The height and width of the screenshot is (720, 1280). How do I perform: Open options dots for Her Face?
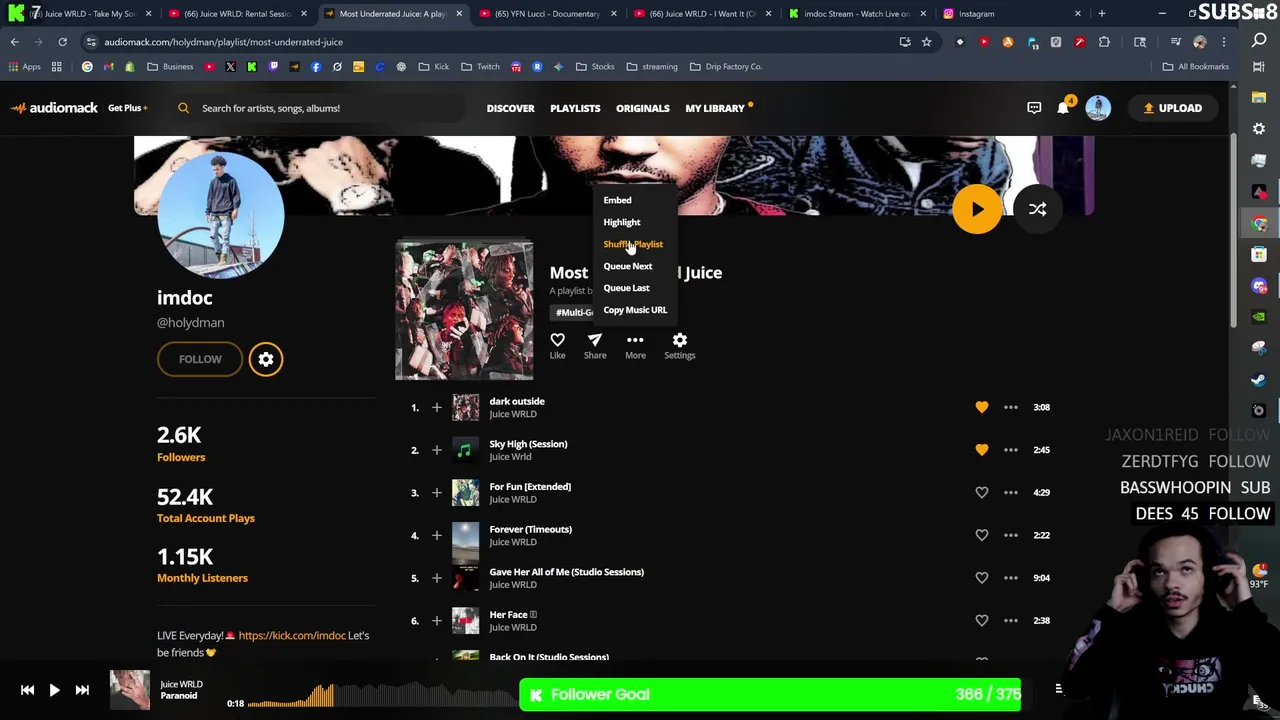[1011, 620]
